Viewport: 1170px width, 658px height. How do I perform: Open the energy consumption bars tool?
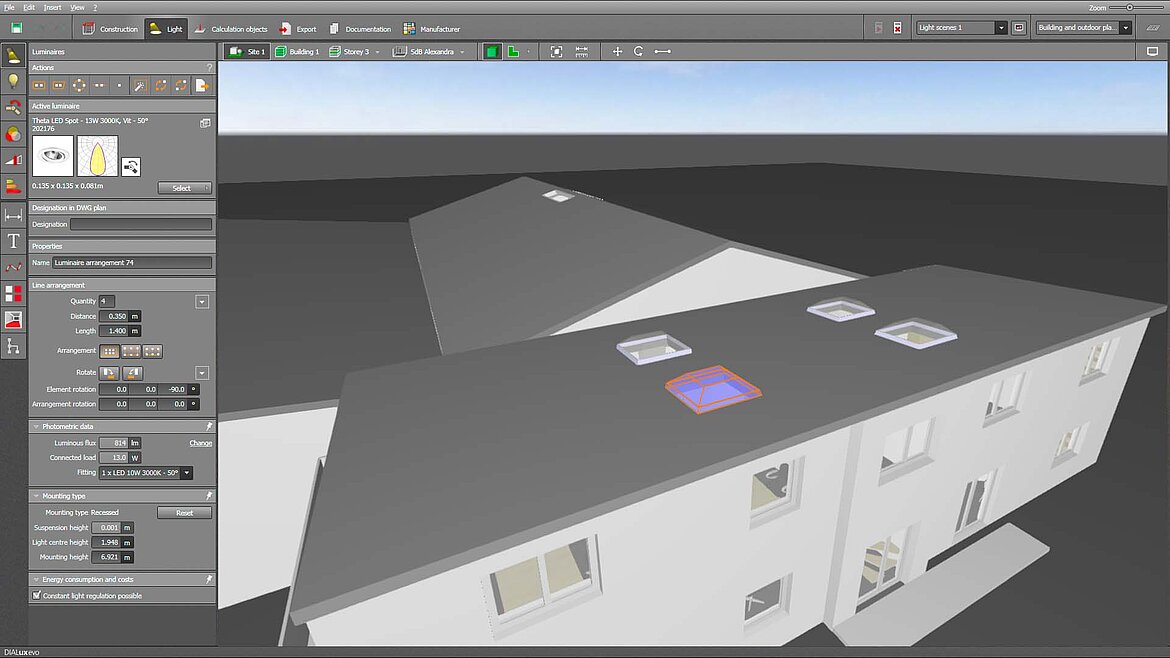pyautogui.click(x=13, y=187)
